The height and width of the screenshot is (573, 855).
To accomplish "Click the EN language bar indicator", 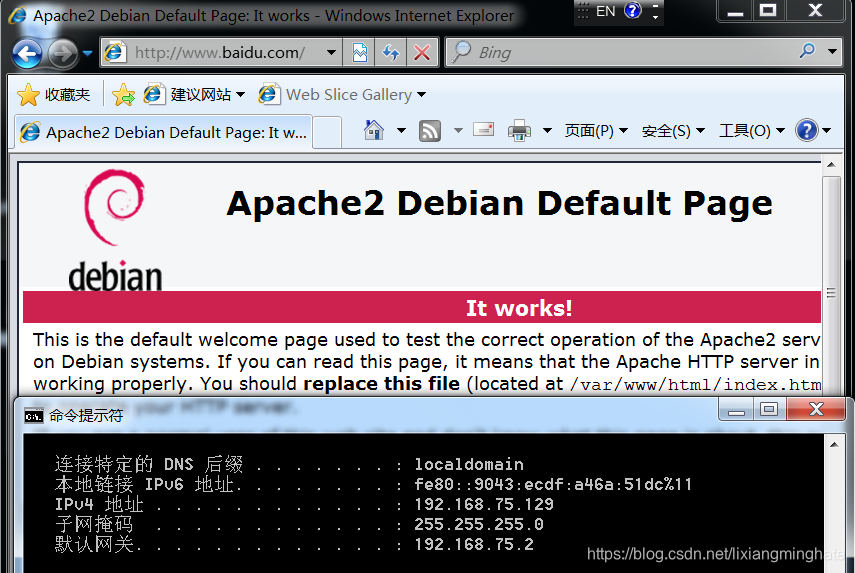I will [x=605, y=11].
